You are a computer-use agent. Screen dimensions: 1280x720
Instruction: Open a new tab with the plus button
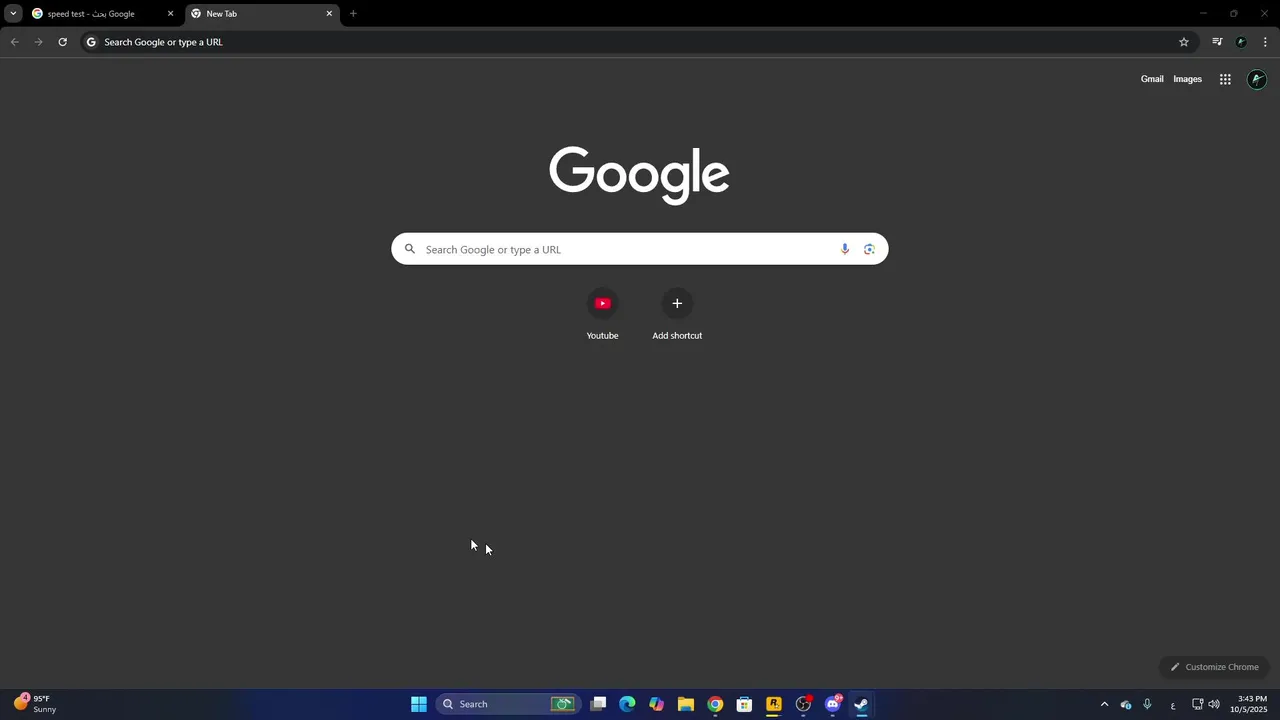click(x=353, y=14)
